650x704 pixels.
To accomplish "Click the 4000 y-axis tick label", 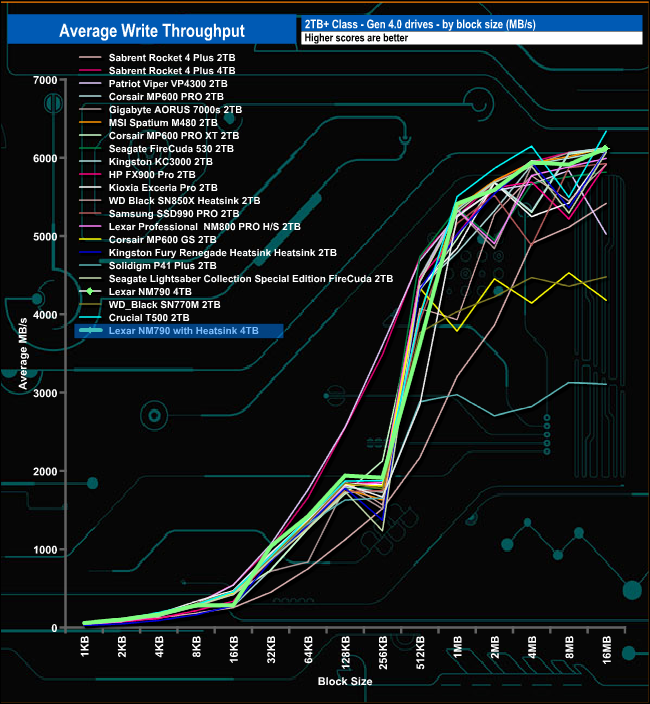I will (45, 315).
